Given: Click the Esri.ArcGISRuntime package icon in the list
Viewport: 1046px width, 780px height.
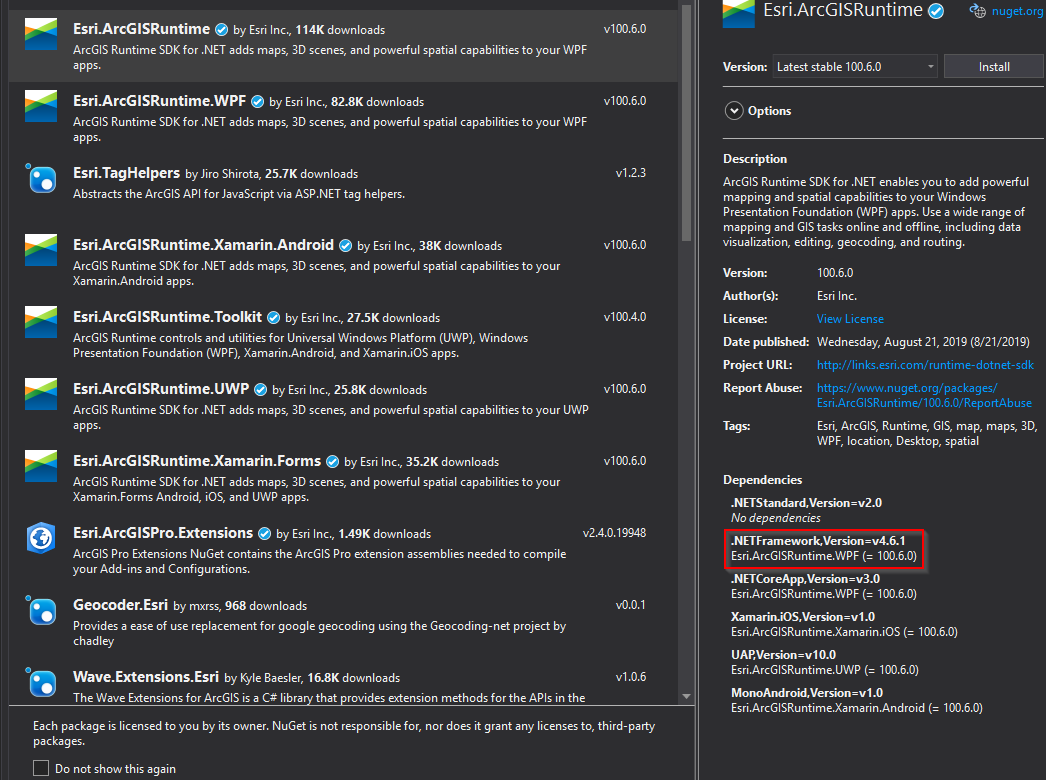Looking at the screenshot, I should [x=41, y=34].
